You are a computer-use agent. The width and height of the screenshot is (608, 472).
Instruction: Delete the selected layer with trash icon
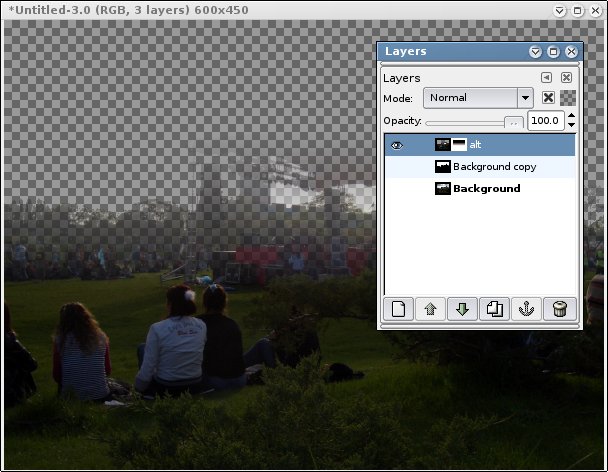click(x=559, y=309)
